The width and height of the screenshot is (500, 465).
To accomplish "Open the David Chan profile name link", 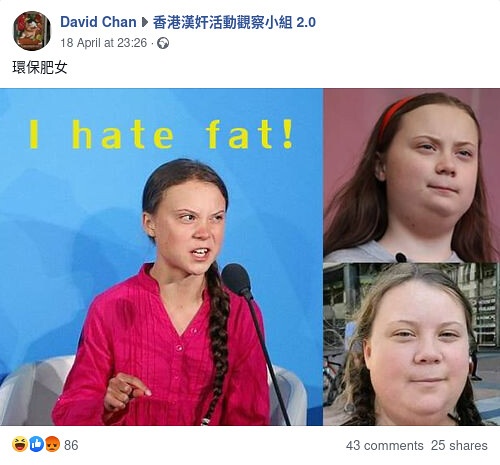I will 98,22.
